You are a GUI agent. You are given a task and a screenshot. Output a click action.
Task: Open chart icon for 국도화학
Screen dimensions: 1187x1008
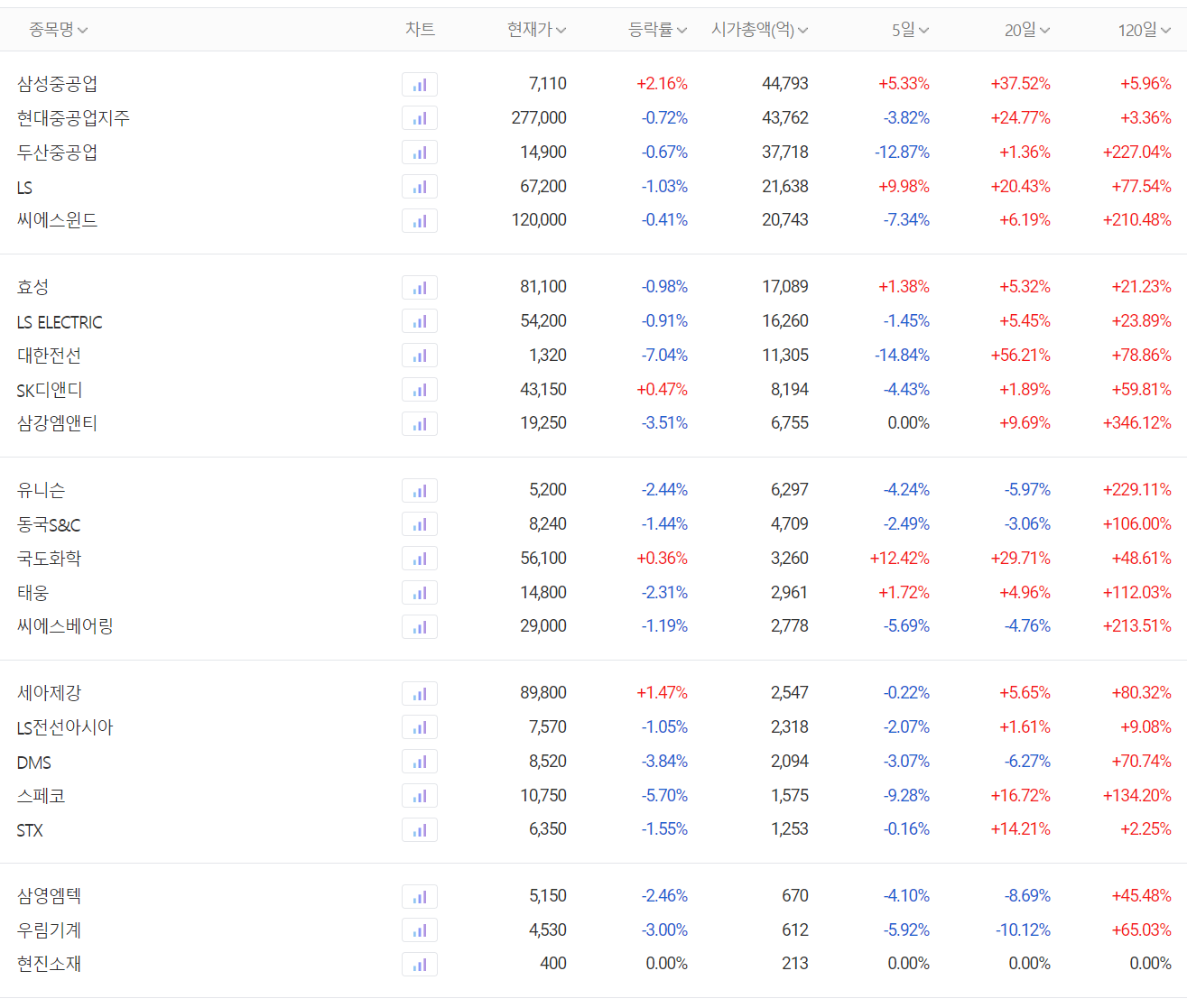420,559
